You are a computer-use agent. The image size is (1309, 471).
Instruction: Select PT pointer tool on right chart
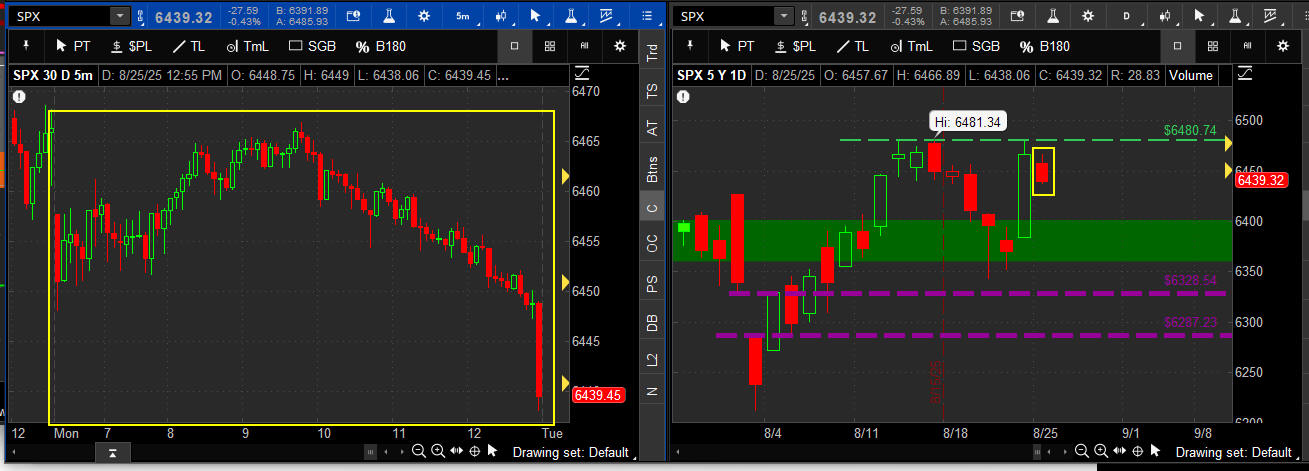click(x=735, y=46)
